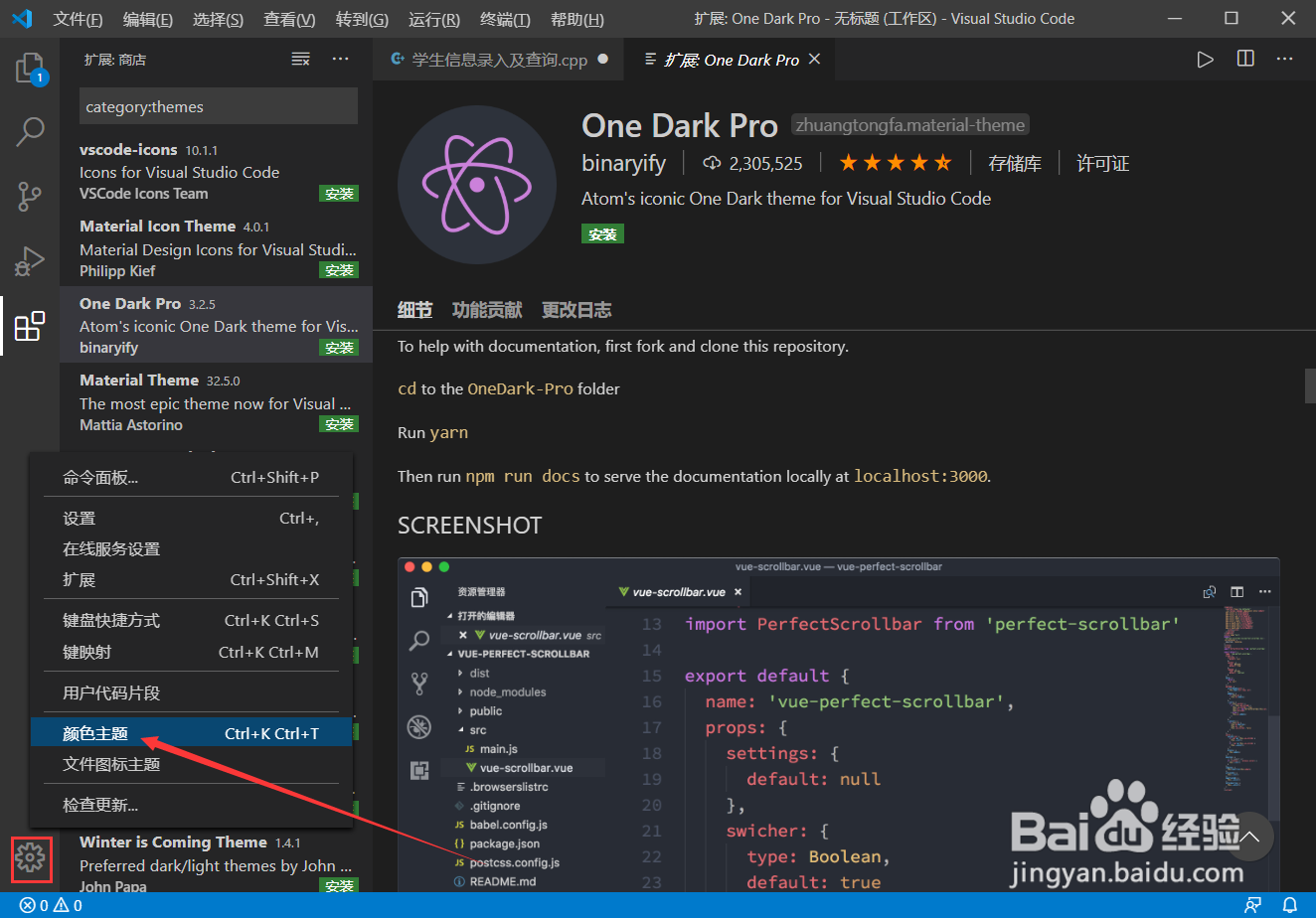Install Material Icon Theme from the list

(339, 270)
